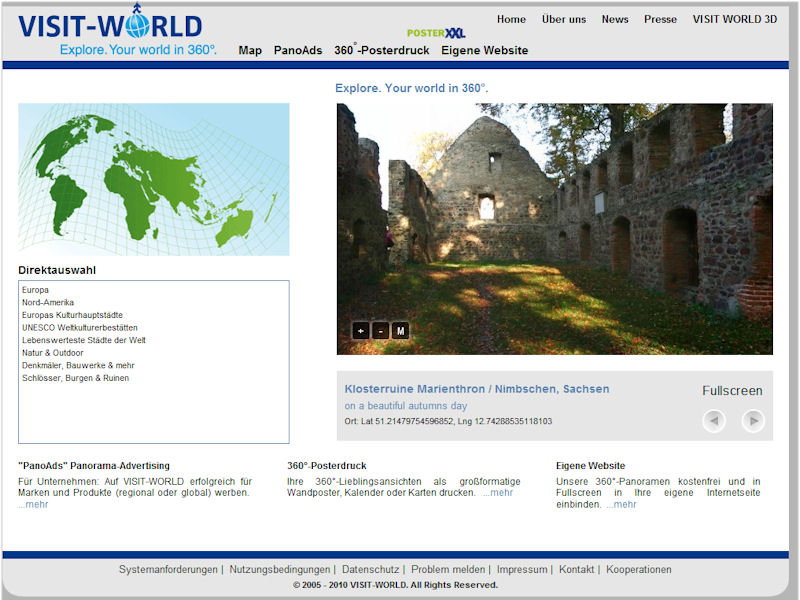Advance to next panorama with right arrow
Screen dimensions: 800x600
pos(753,421)
